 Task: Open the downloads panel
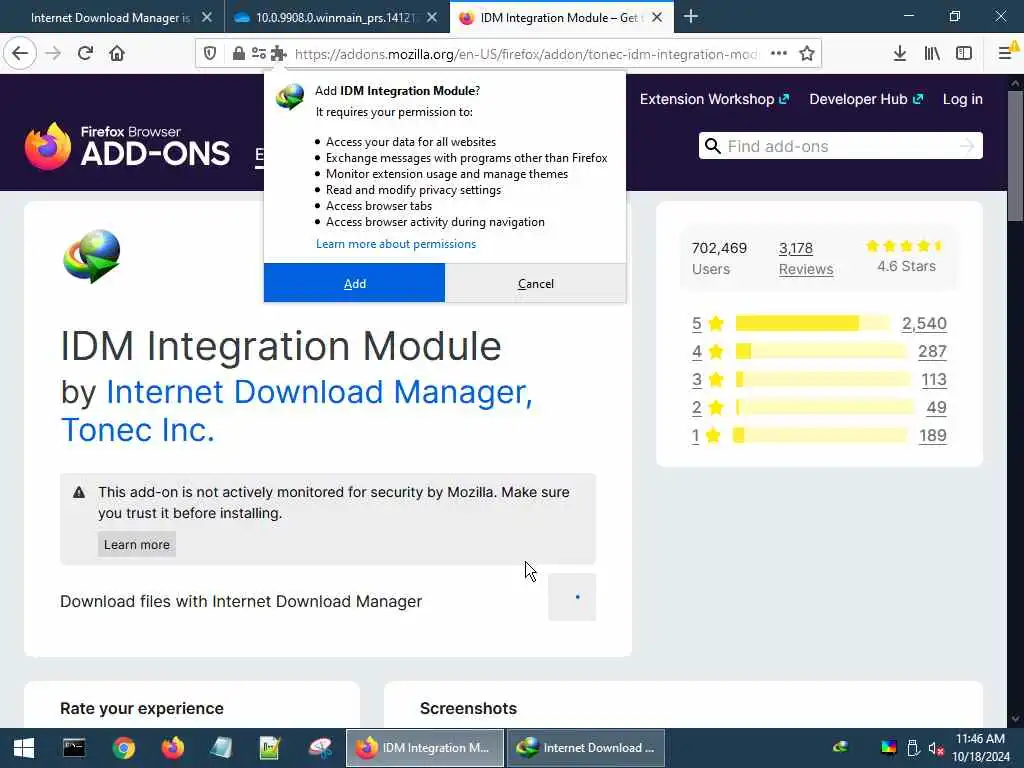(x=899, y=54)
